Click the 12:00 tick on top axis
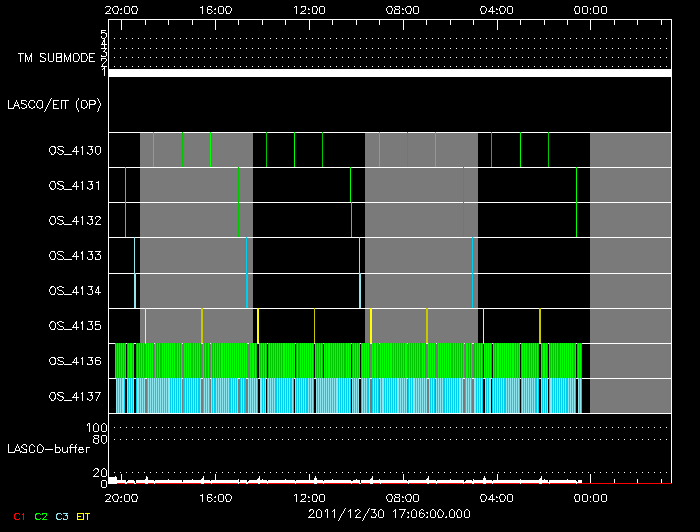 point(310,9)
